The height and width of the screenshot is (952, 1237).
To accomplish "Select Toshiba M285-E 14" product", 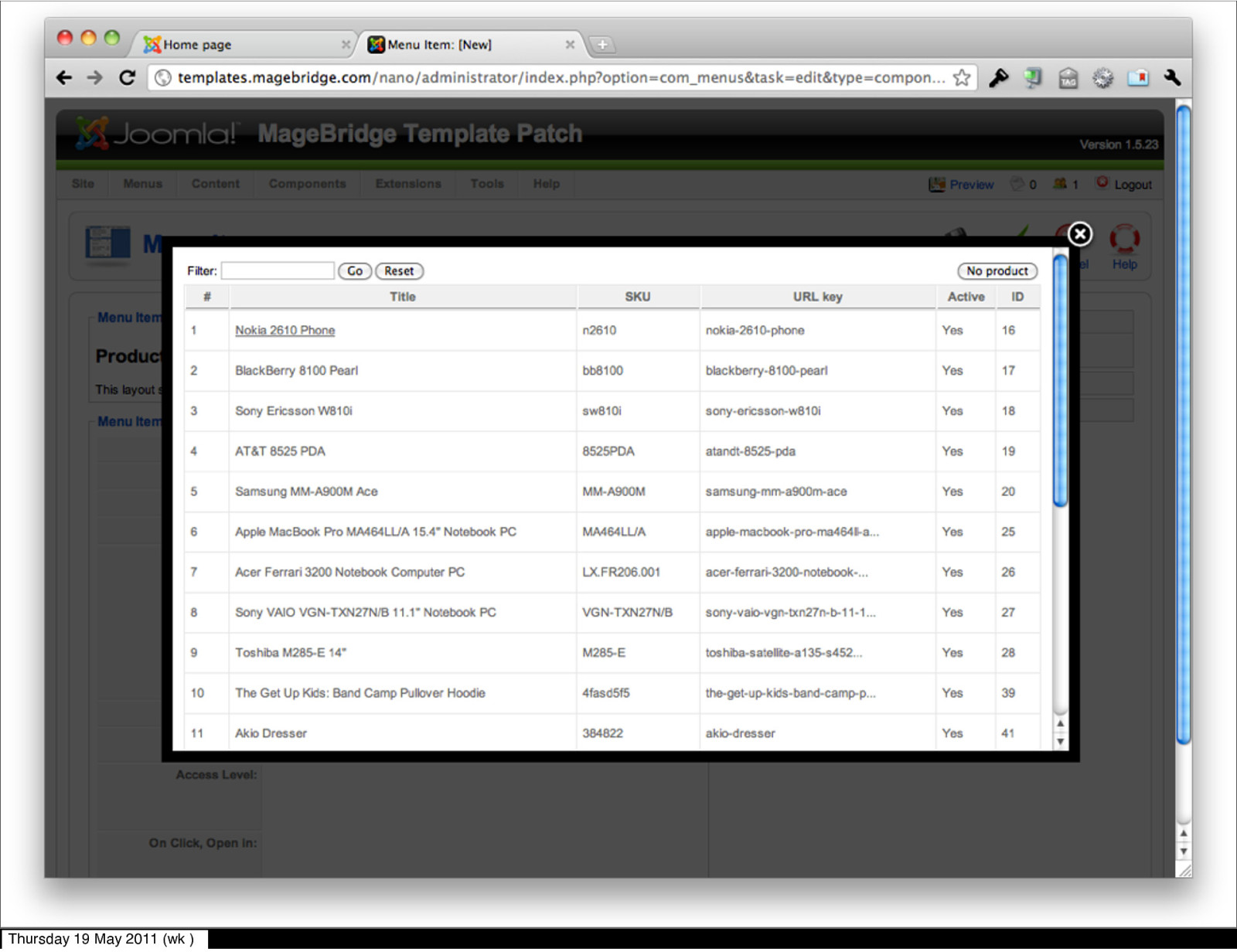I will click(x=291, y=652).
